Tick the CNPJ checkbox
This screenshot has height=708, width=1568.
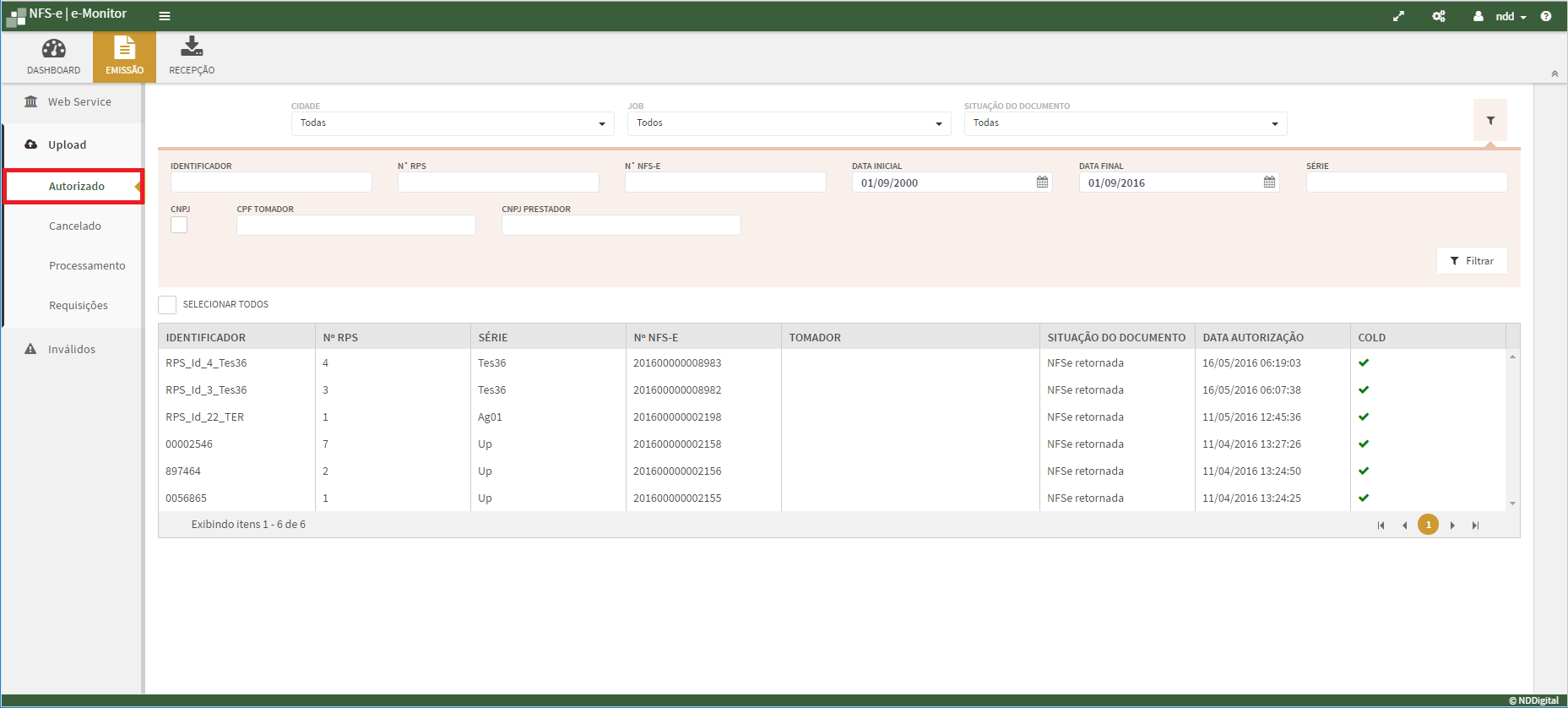[x=179, y=225]
